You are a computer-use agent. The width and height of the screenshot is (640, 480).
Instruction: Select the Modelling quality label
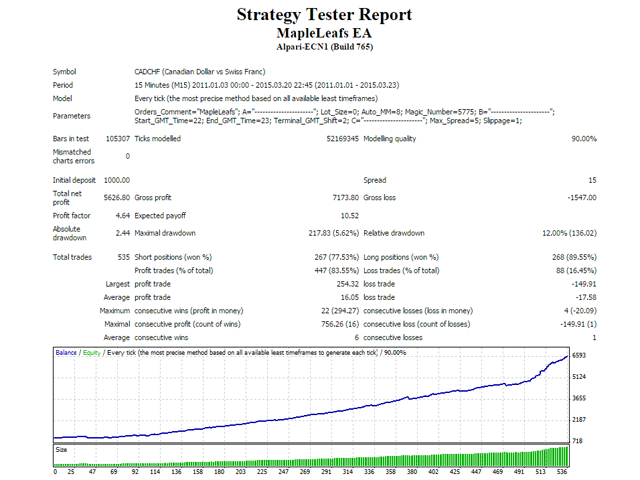(390, 139)
